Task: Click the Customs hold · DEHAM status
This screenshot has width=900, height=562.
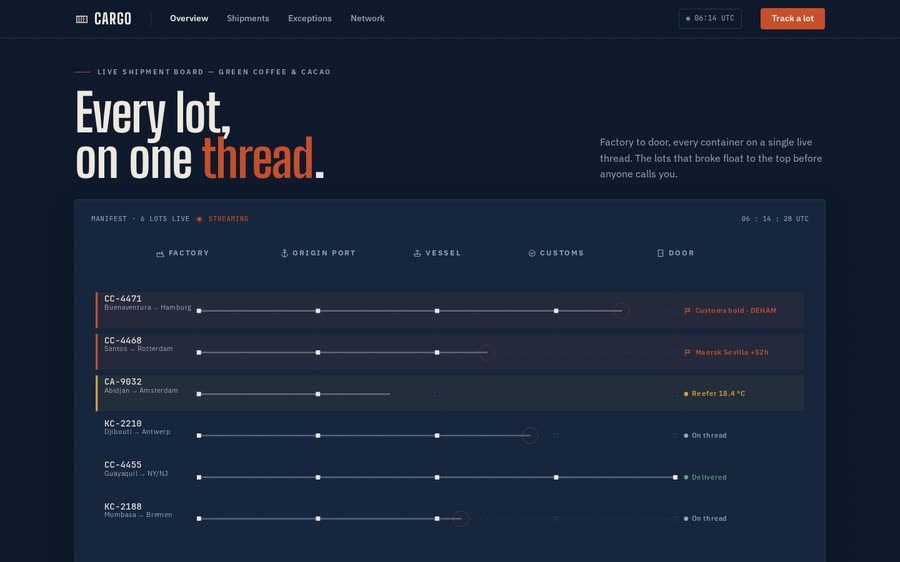Action: coord(730,311)
